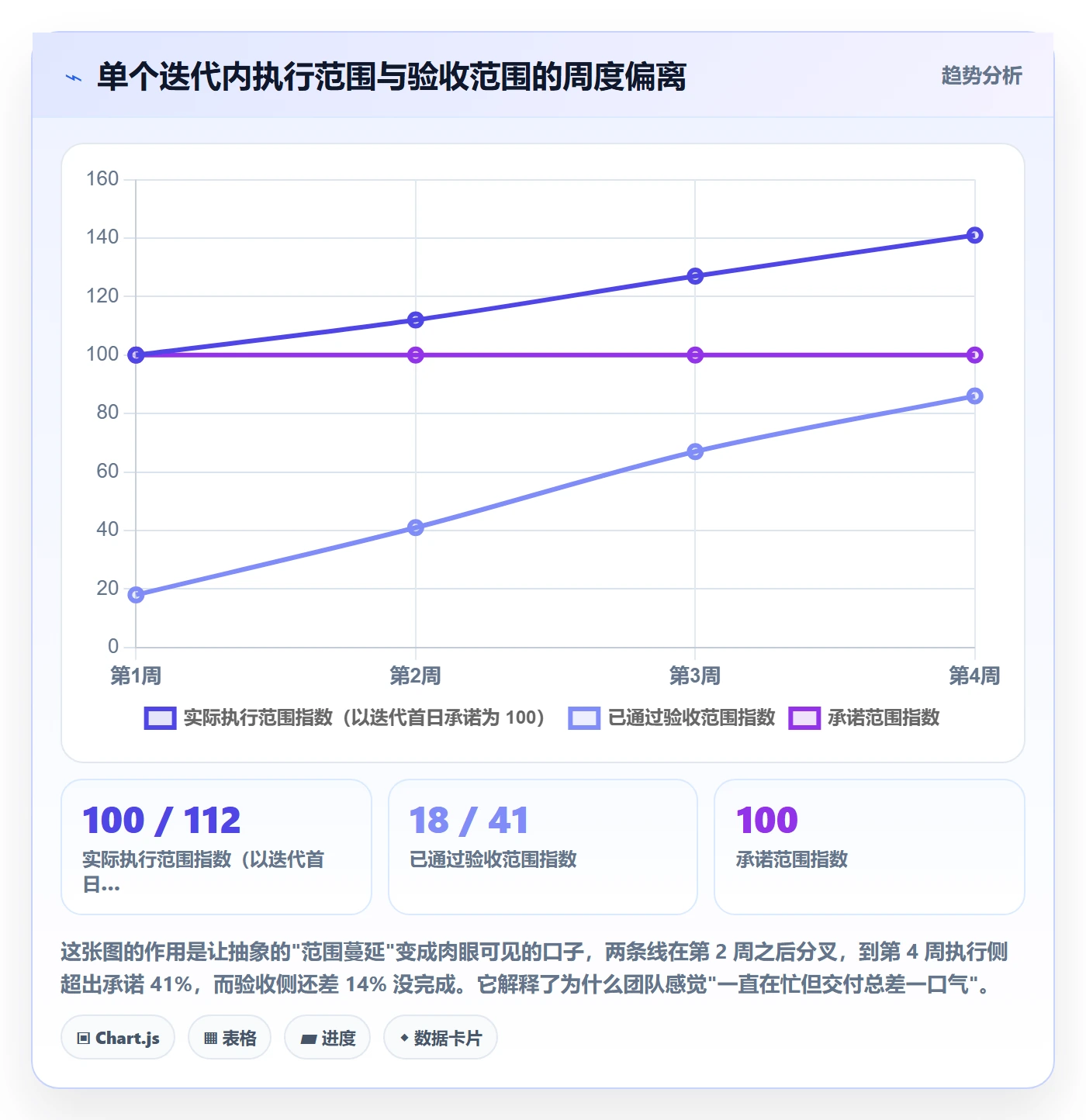Click the 第4周 point on the actual execution line
This screenshot has width=1086, height=1120.
(x=975, y=235)
